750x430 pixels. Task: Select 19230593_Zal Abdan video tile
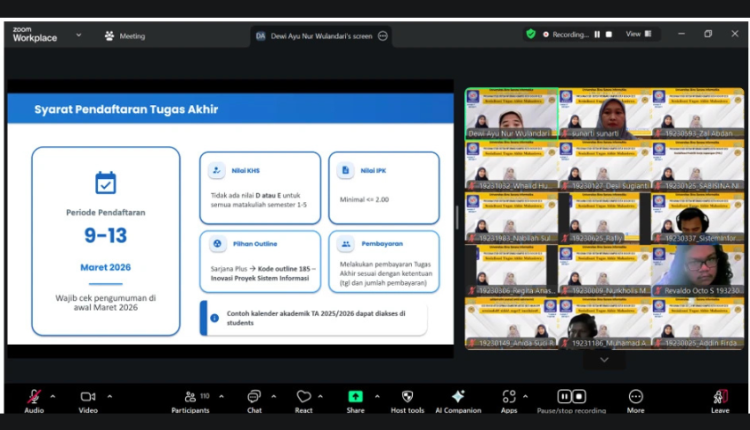pyautogui.click(x=698, y=113)
